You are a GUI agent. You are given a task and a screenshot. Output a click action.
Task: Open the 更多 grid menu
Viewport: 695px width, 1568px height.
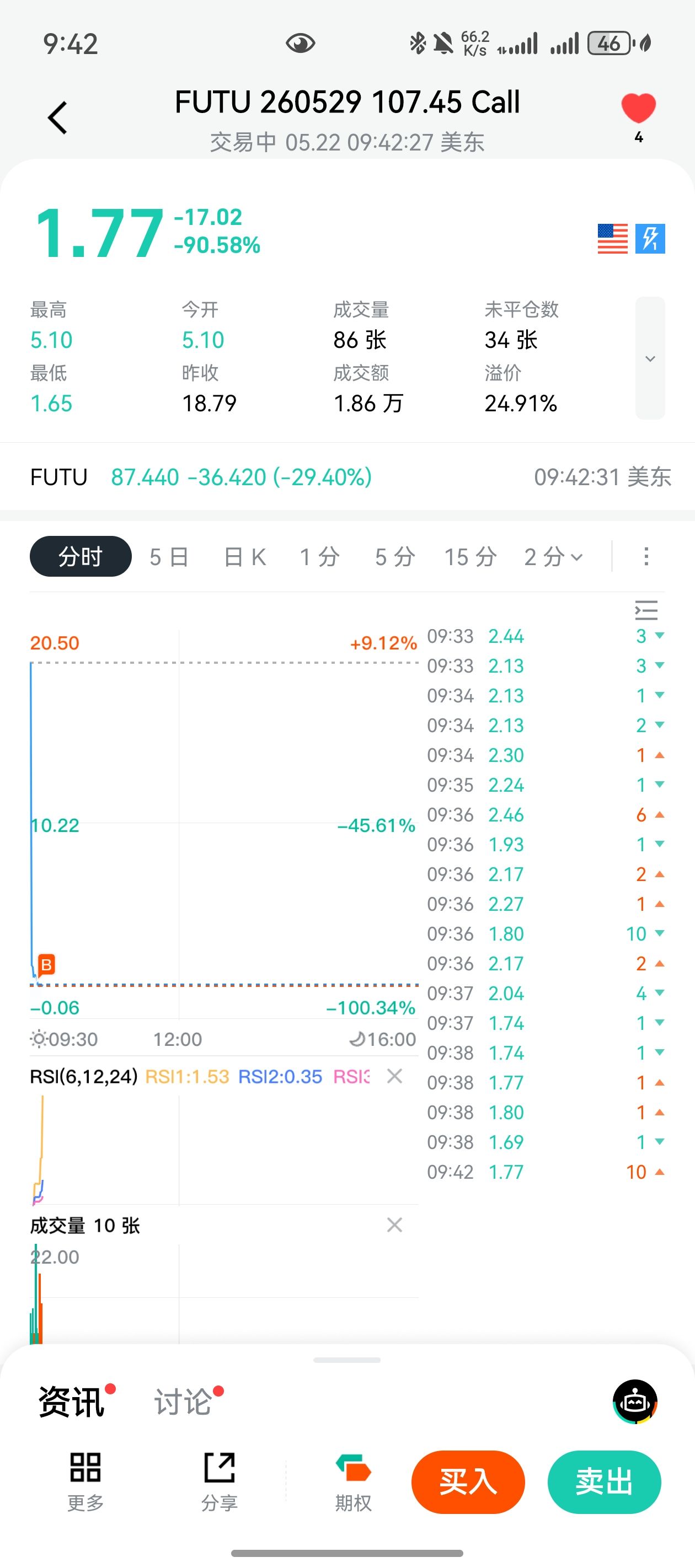coord(85,1481)
